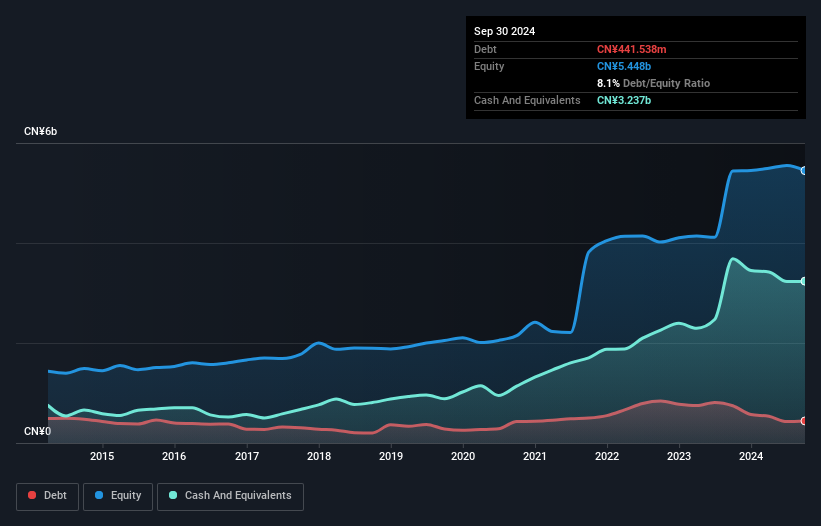
Task: Click the 2018 x-axis label
Action: pyautogui.click(x=319, y=456)
